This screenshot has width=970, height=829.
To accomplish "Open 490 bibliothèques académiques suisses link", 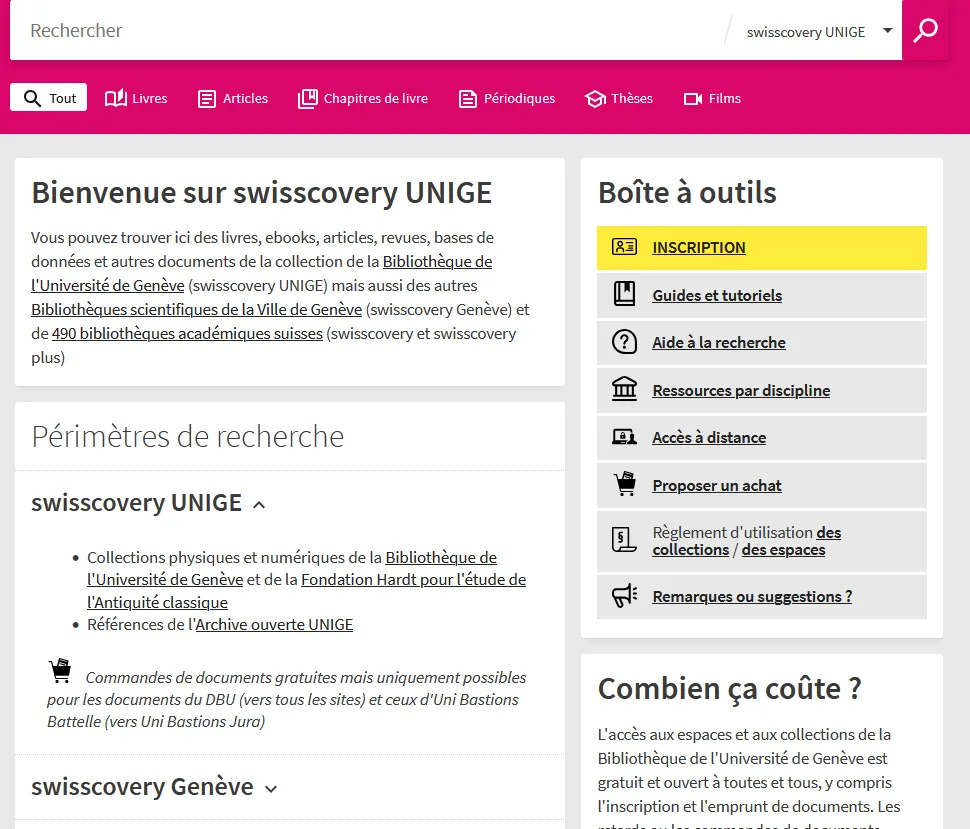I will tap(187, 334).
